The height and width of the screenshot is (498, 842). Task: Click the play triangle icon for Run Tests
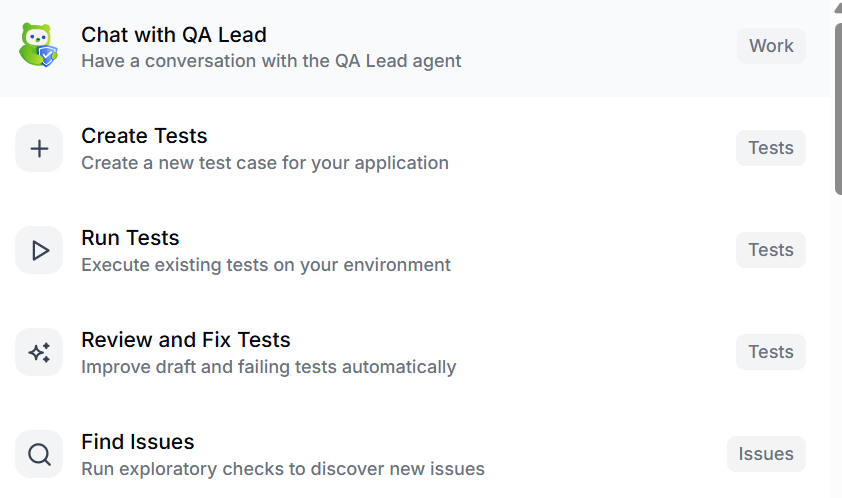point(39,250)
